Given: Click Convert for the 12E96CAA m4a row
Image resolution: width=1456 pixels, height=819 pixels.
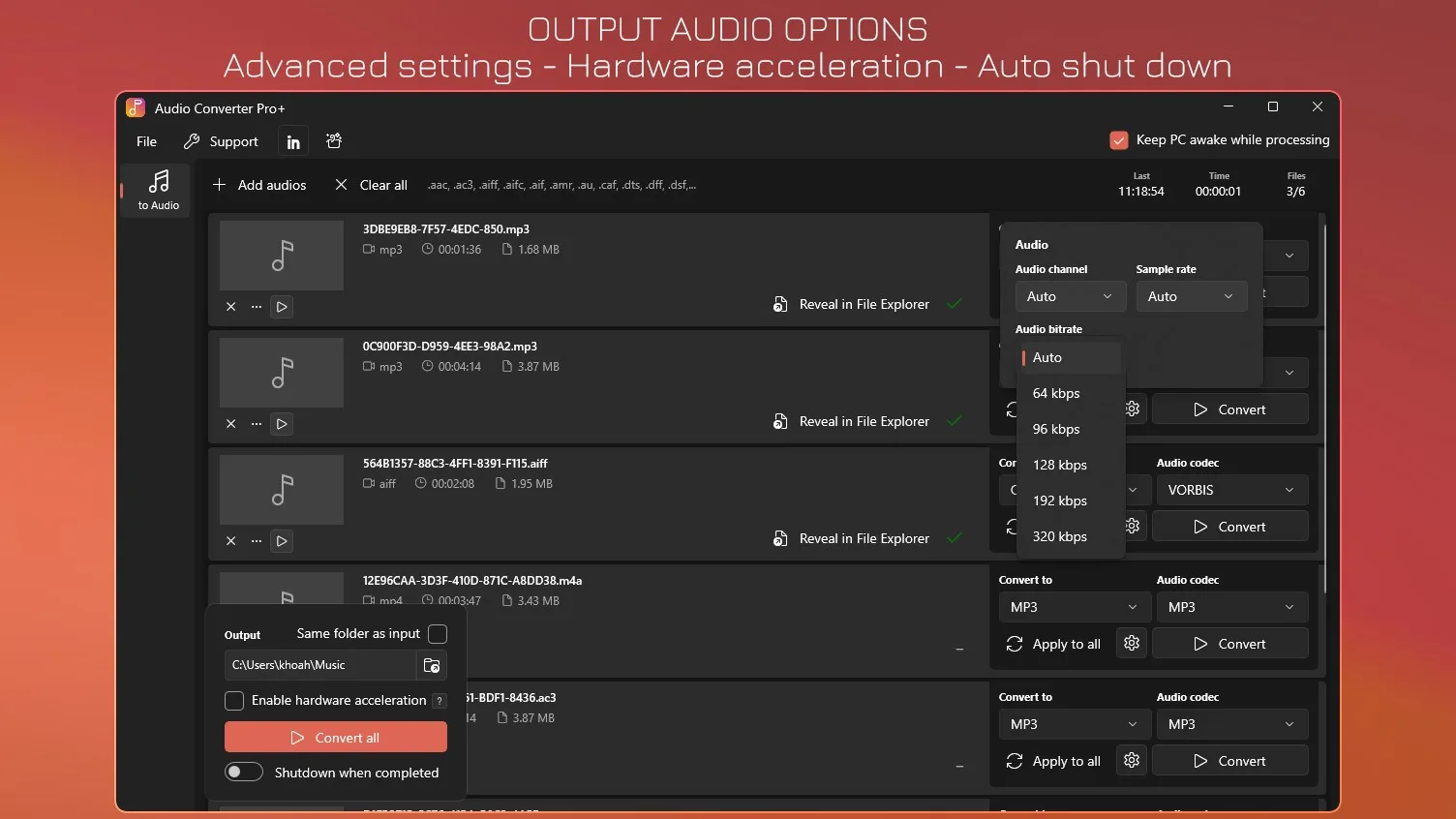Looking at the screenshot, I should pyautogui.click(x=1230, y=644).
